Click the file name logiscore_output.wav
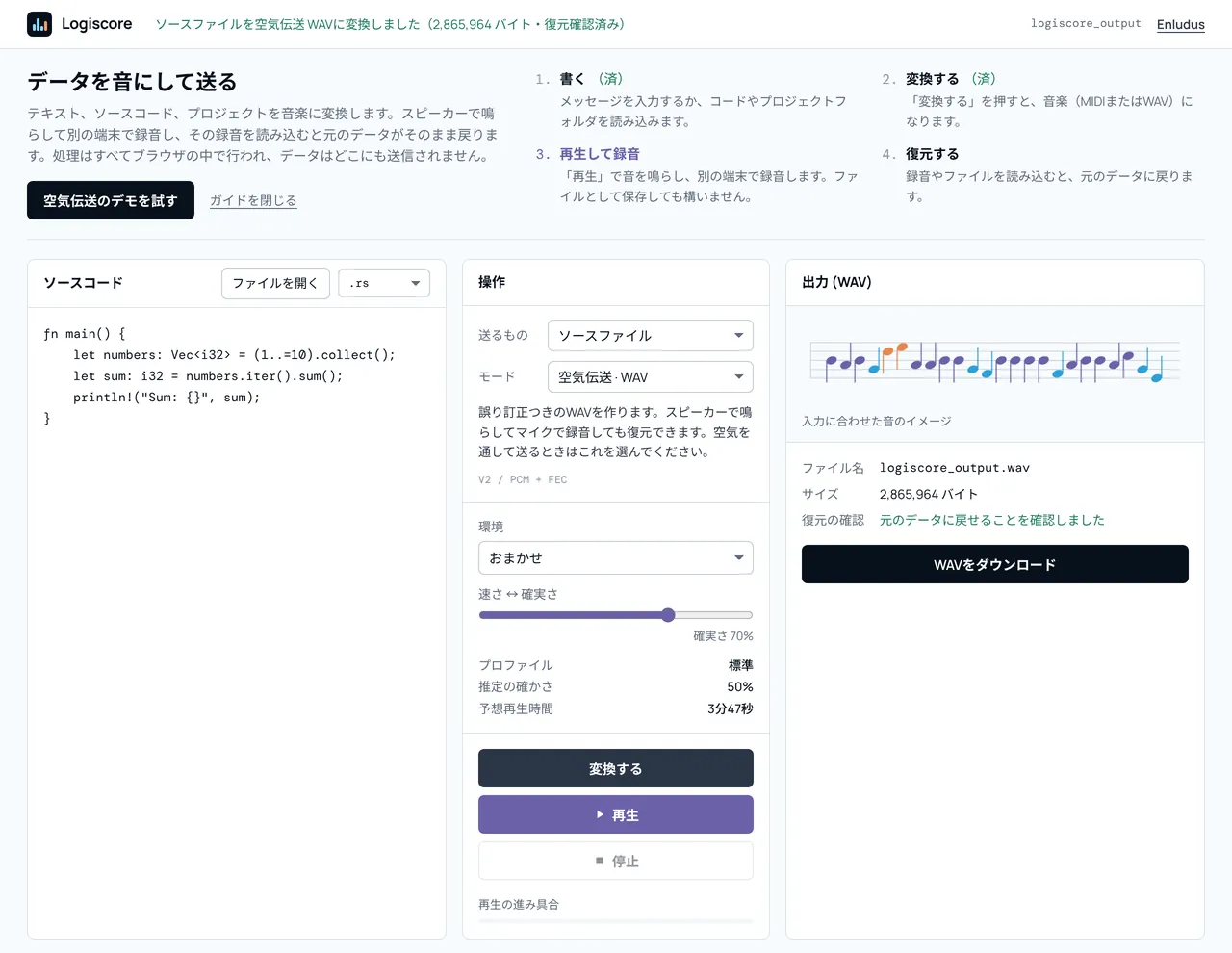The image size is (1232, 953). (955, 468)
